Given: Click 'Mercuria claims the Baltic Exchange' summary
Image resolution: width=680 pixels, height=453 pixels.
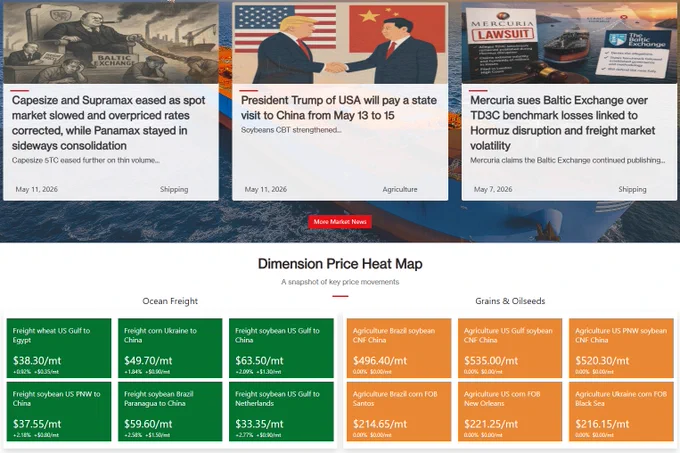Looking at the screenshot, I should pos(568,160).
